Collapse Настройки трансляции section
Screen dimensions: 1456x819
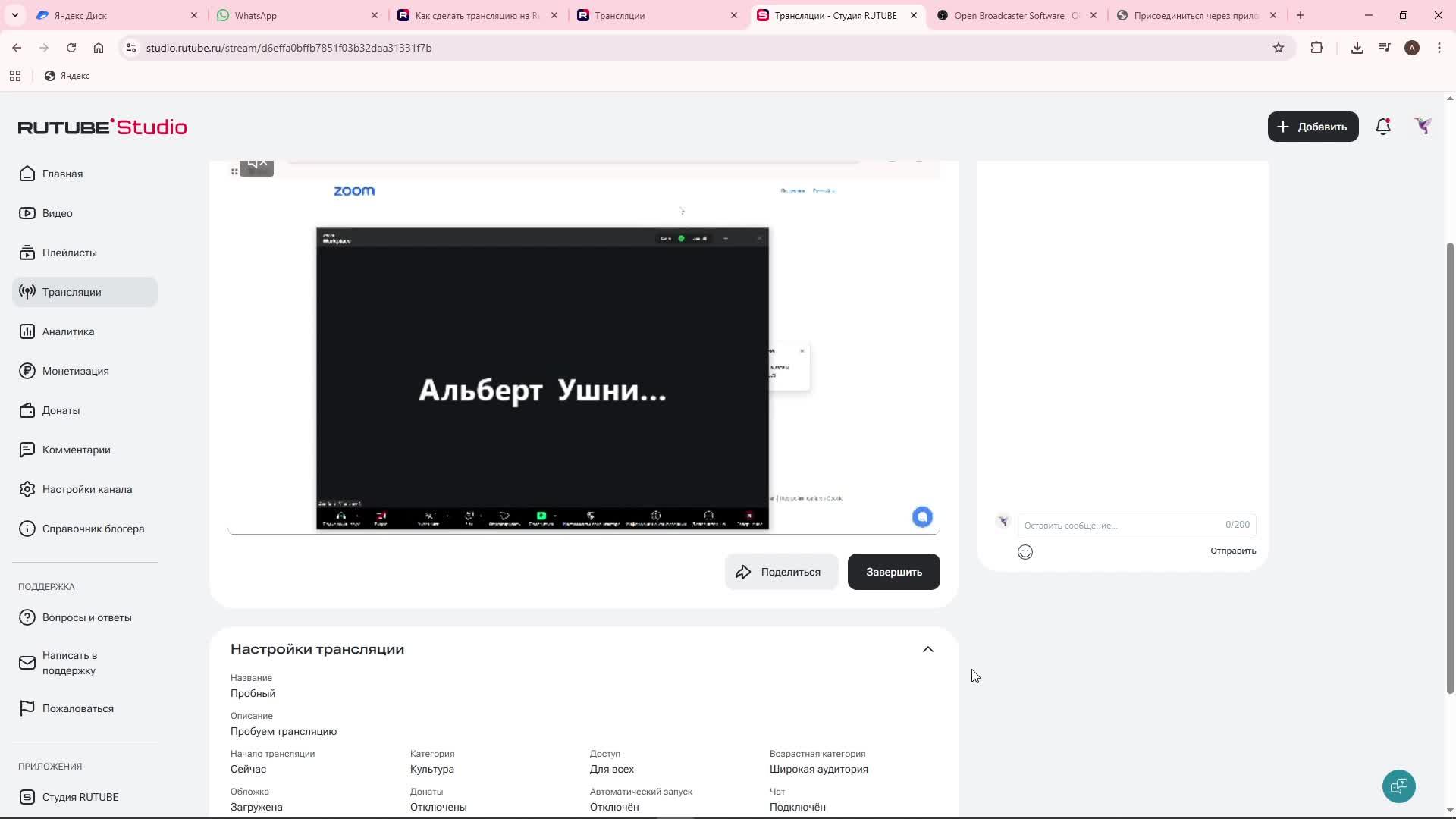pyautogui.click(x=927, y=649)
